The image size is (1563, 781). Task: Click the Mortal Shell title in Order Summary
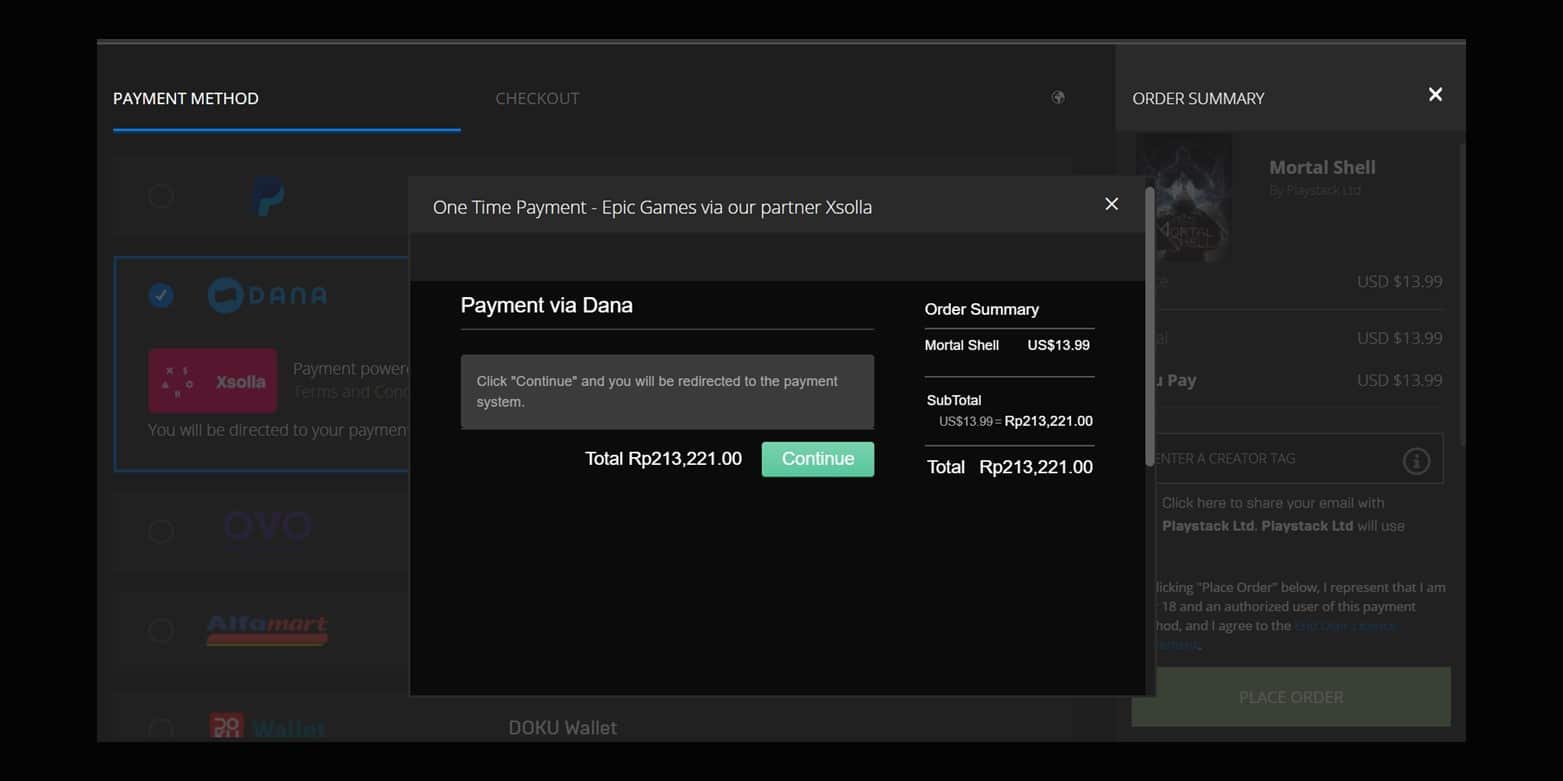click(x=1322, y=167)
